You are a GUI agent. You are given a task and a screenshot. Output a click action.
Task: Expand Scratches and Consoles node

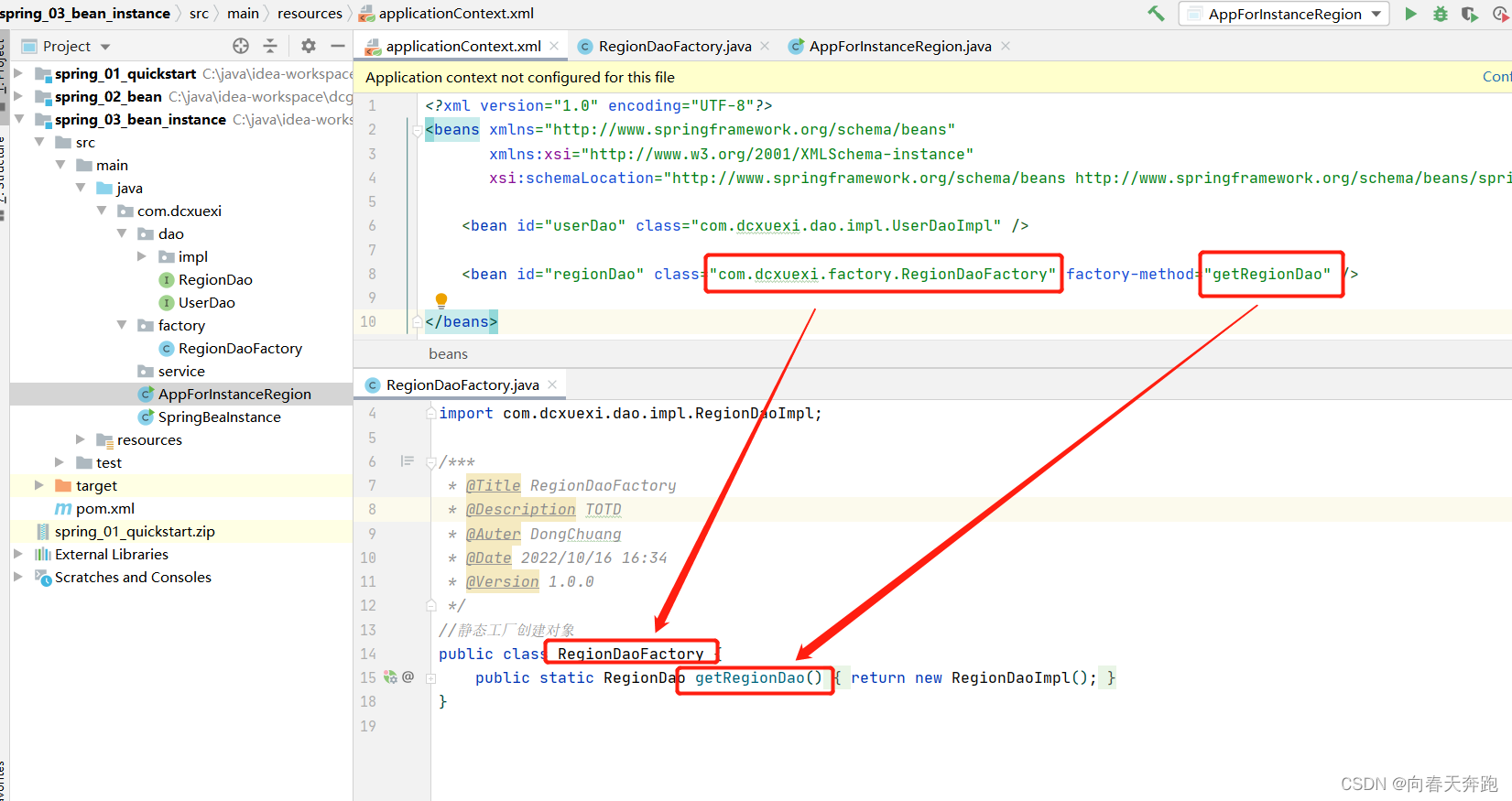tap(18, 577)
